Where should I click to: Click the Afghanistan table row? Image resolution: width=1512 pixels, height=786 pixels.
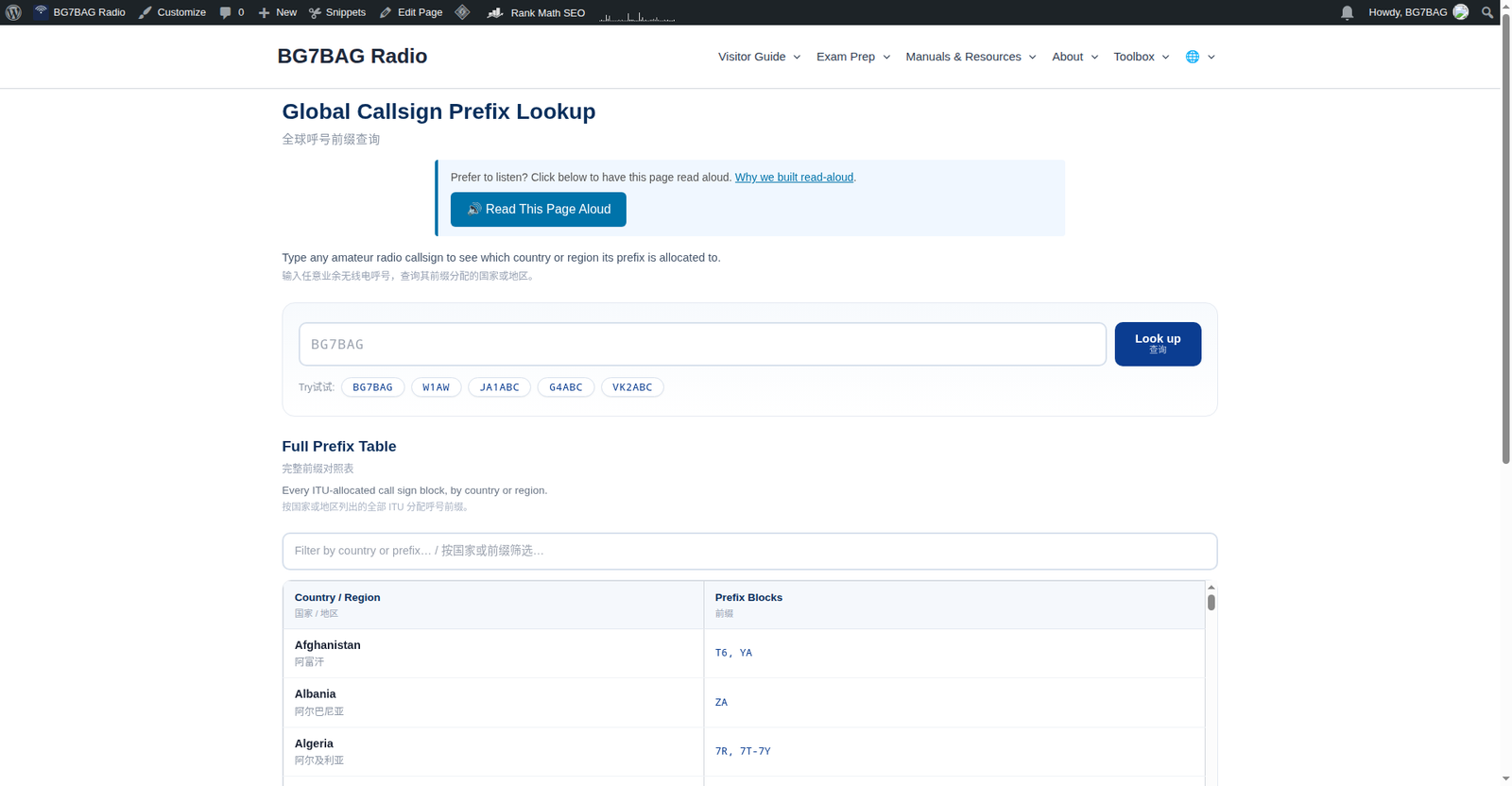(x=744, y=653)
